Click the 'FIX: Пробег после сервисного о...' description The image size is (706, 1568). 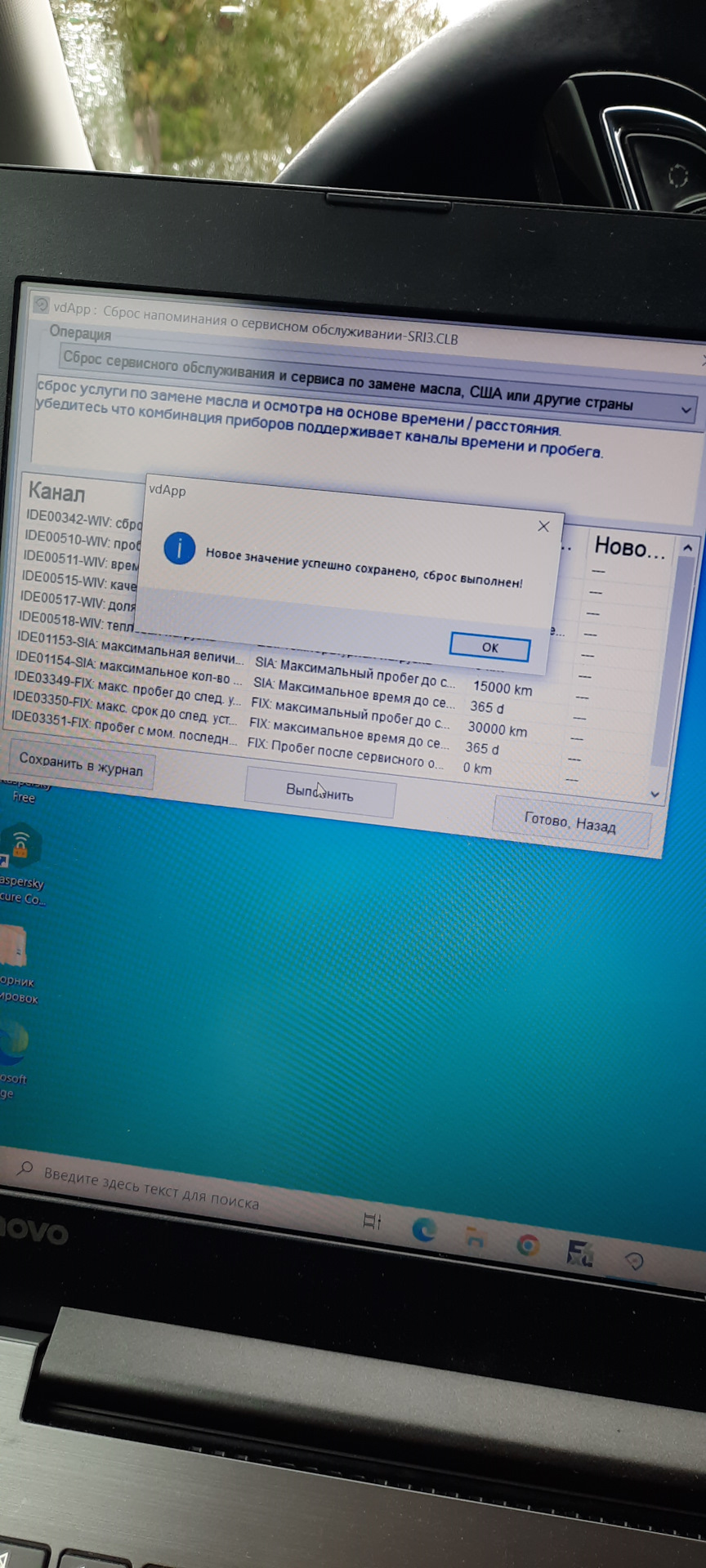click(x=346, y=753)
